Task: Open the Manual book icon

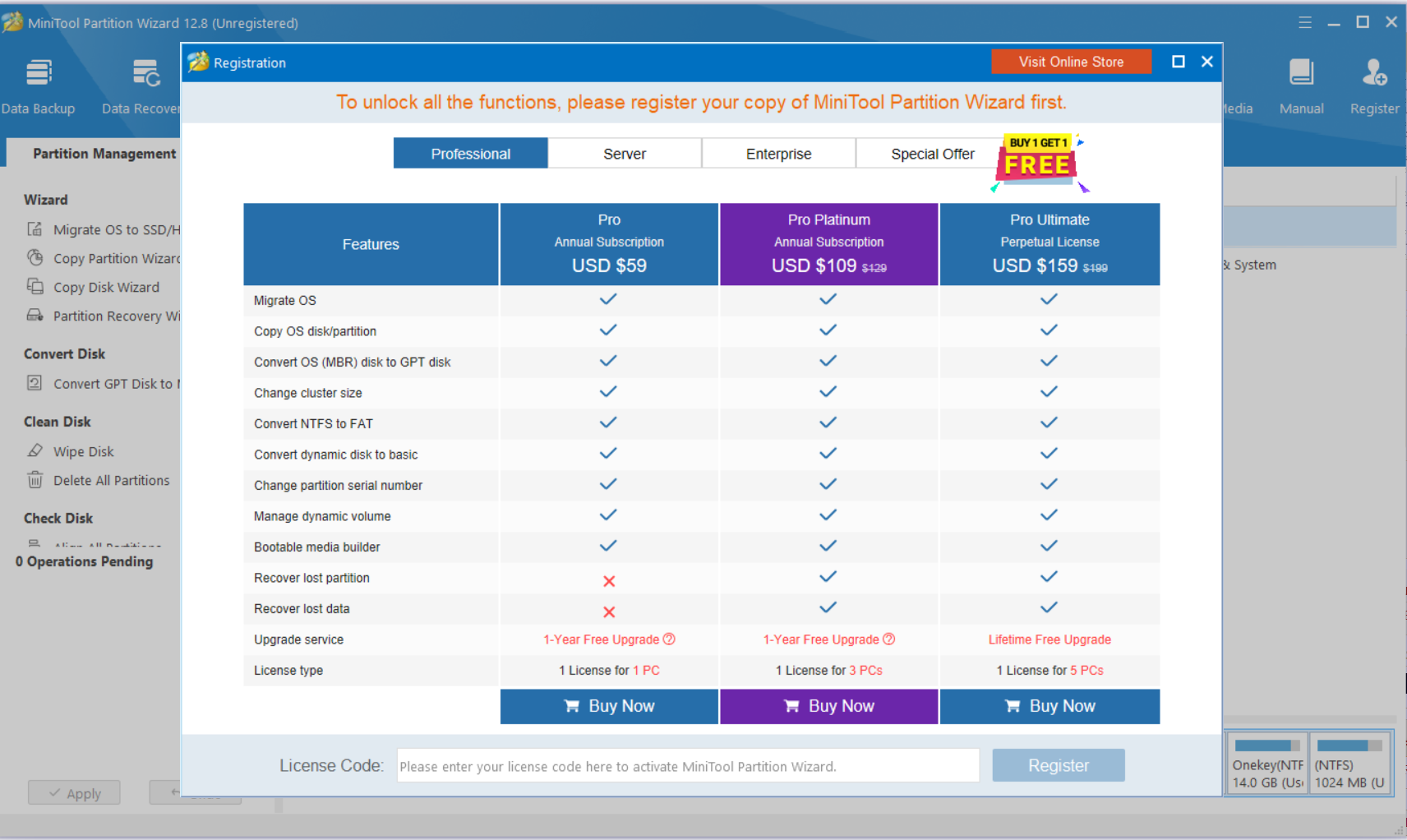Action: (1301, 86)
